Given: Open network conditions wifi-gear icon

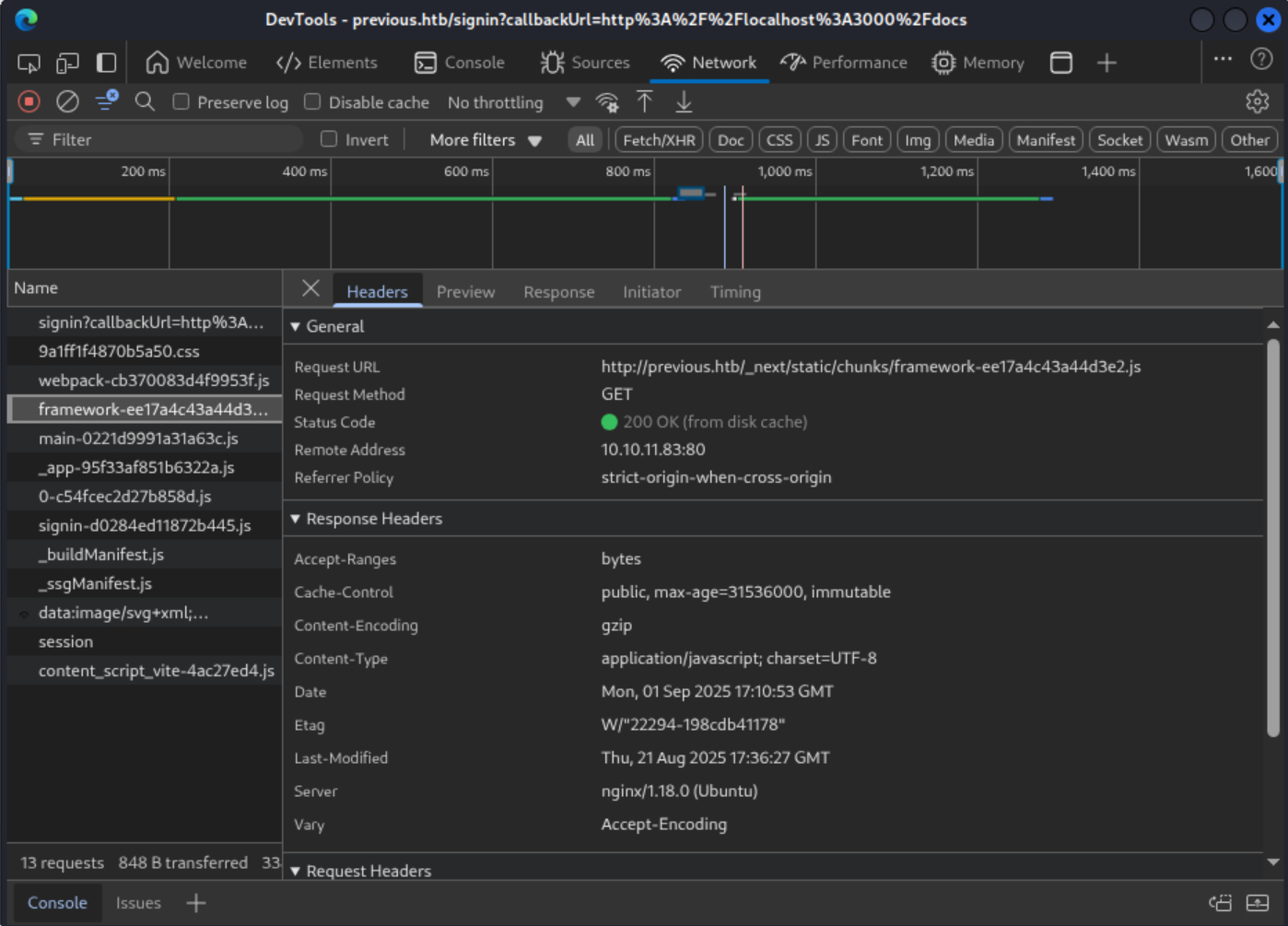Looking at the screenshot, I should 607,102.
